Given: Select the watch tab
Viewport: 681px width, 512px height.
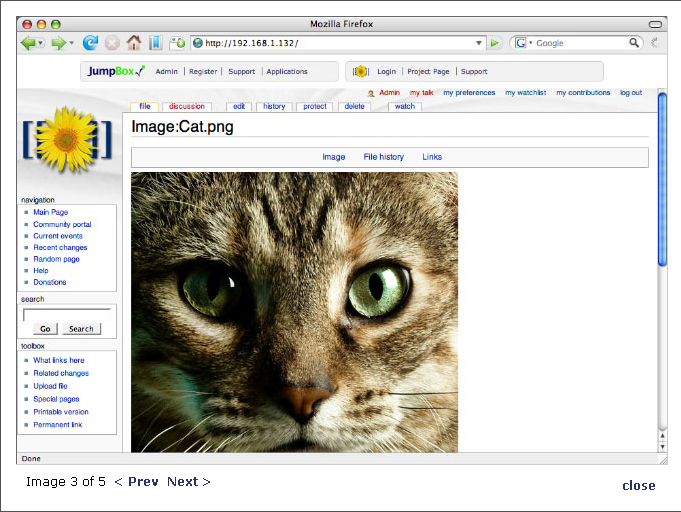Looking at the screenshot, I should (x=405, y=106).
